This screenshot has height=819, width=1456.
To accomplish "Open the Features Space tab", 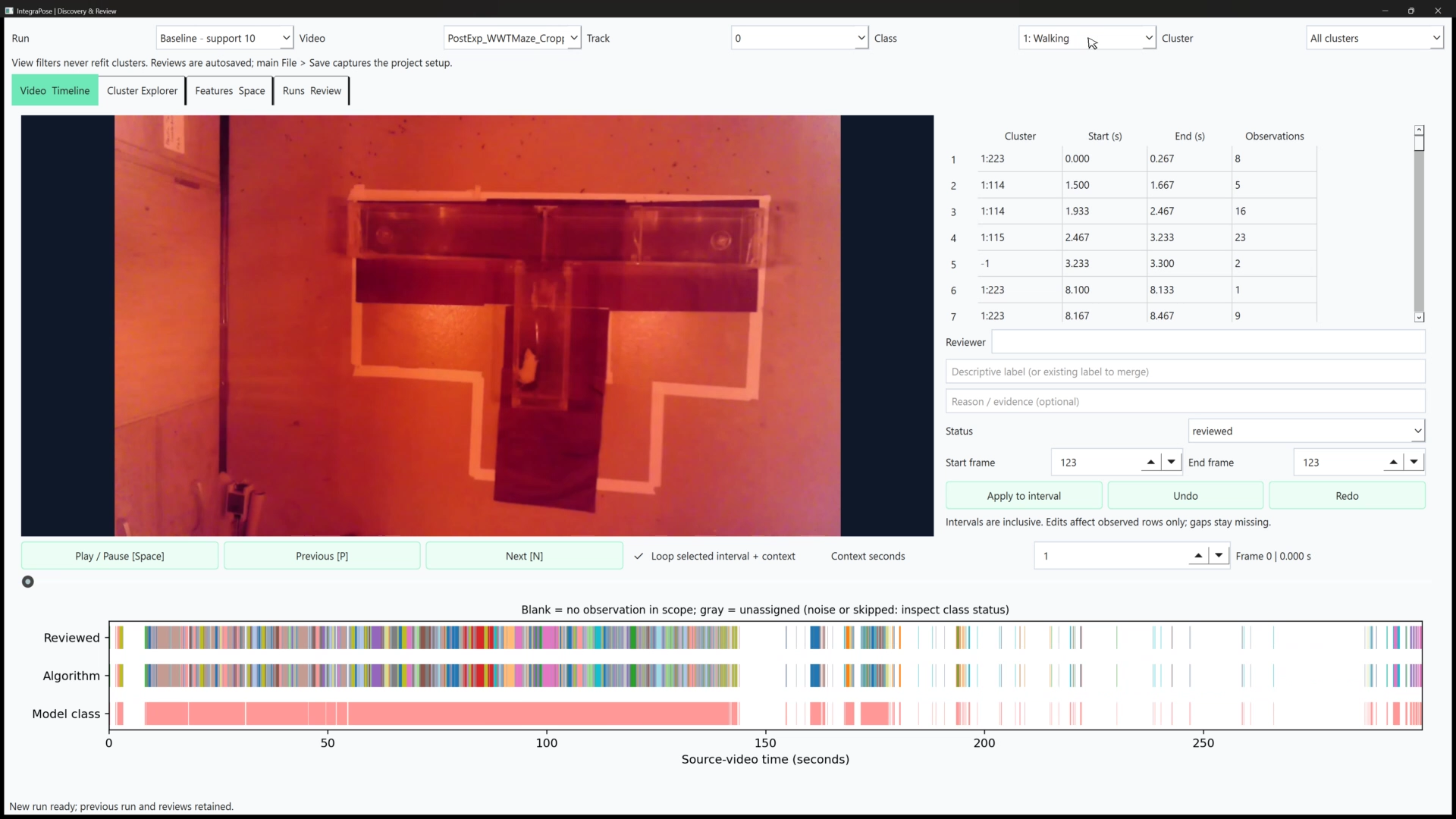I will pyautogui.click(x=230, y=90).
